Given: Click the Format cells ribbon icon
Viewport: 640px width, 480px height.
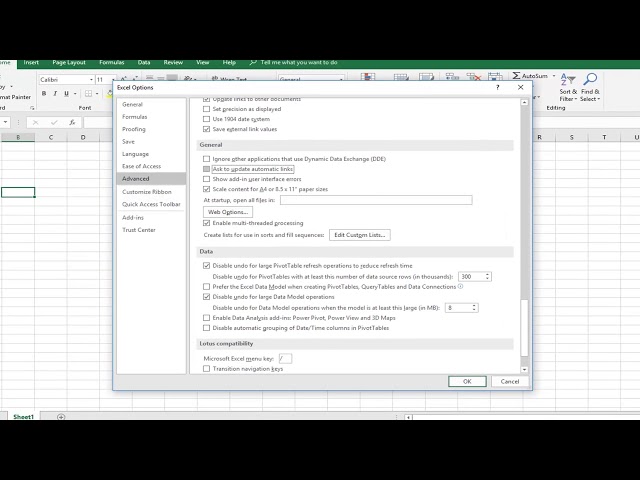Looking at the screenshot, I should click(x=495, y=76).
